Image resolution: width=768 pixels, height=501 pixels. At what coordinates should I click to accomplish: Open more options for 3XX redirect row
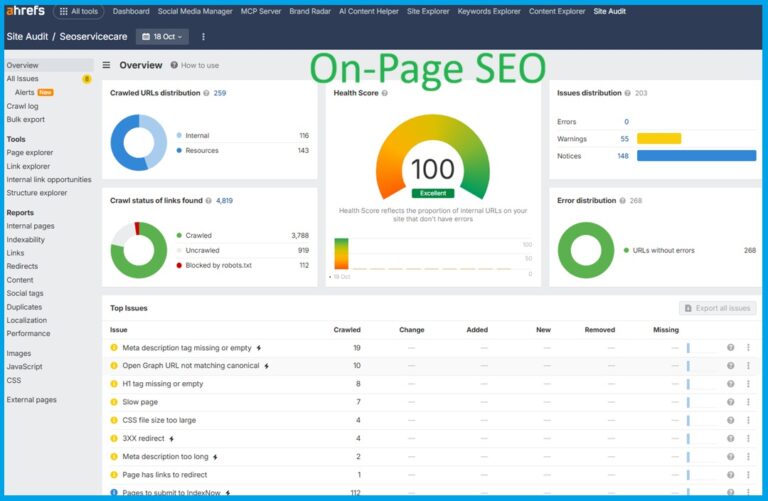748,438
